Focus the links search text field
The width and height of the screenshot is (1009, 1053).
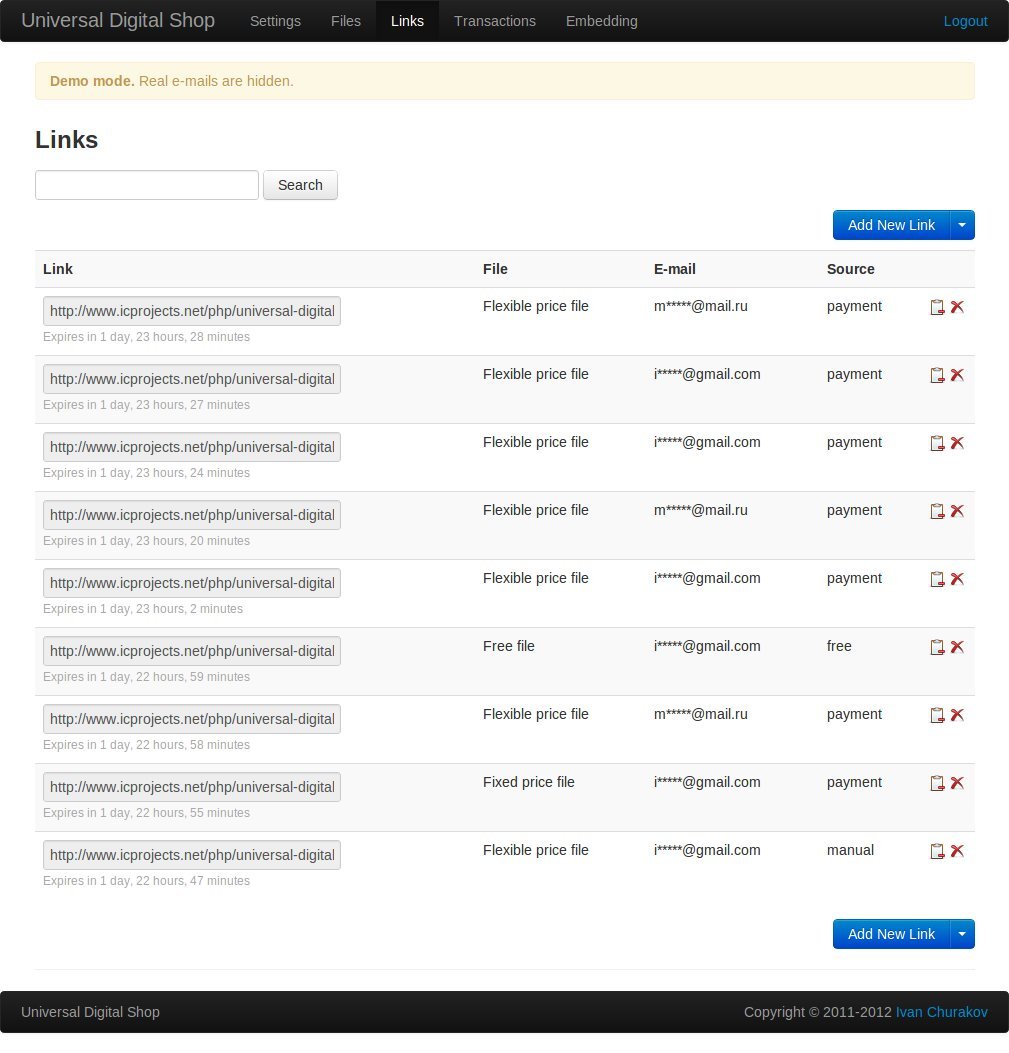(x=147, y=185)
